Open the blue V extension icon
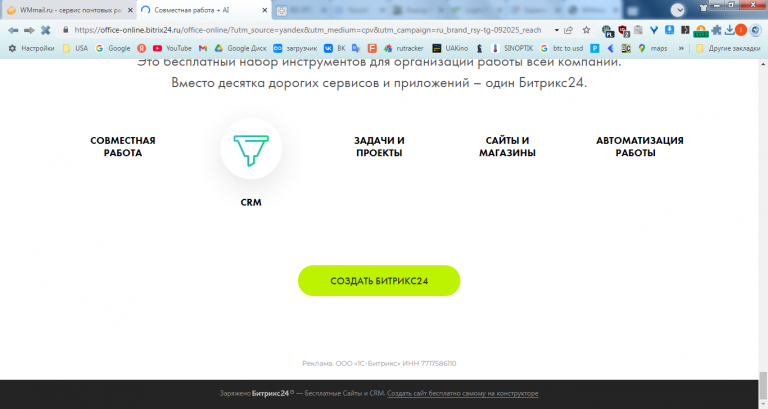The height and width of the screenshot is (409, 768). 654,30
